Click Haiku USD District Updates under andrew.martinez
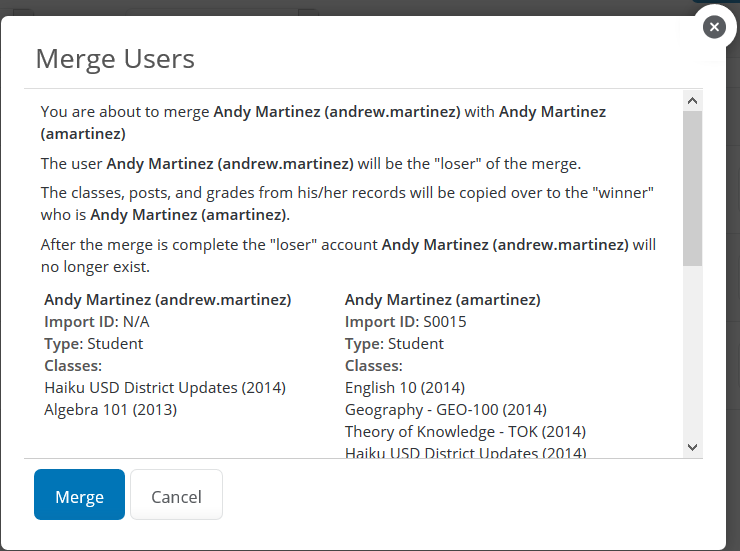The width and height of the screenshot is (740, 551). click(x=165, y=387)
